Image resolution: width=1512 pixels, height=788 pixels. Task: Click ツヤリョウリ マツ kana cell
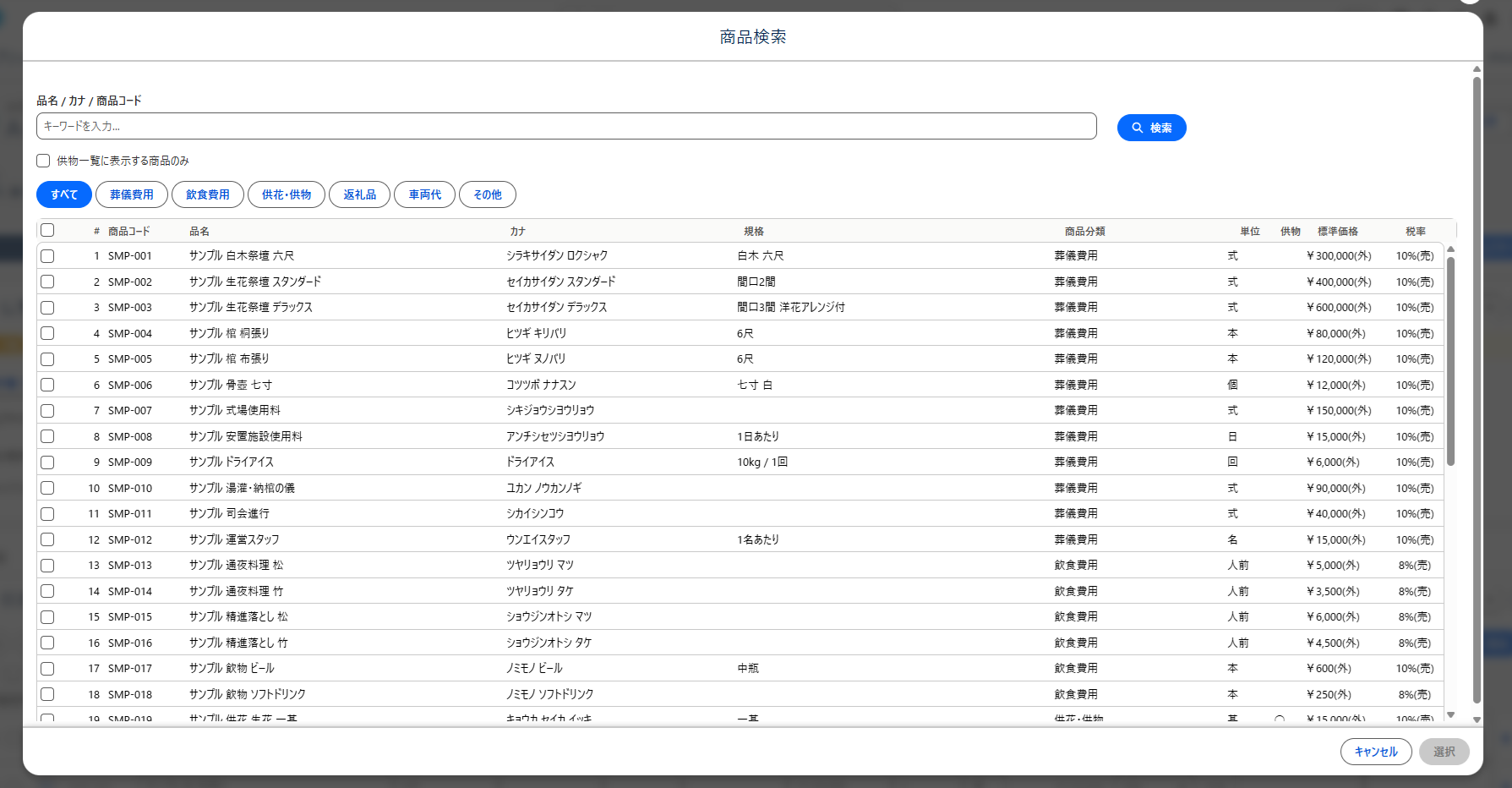540,565
